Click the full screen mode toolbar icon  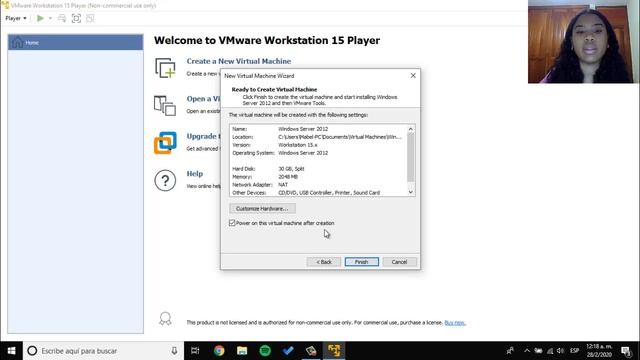[76, 18]
